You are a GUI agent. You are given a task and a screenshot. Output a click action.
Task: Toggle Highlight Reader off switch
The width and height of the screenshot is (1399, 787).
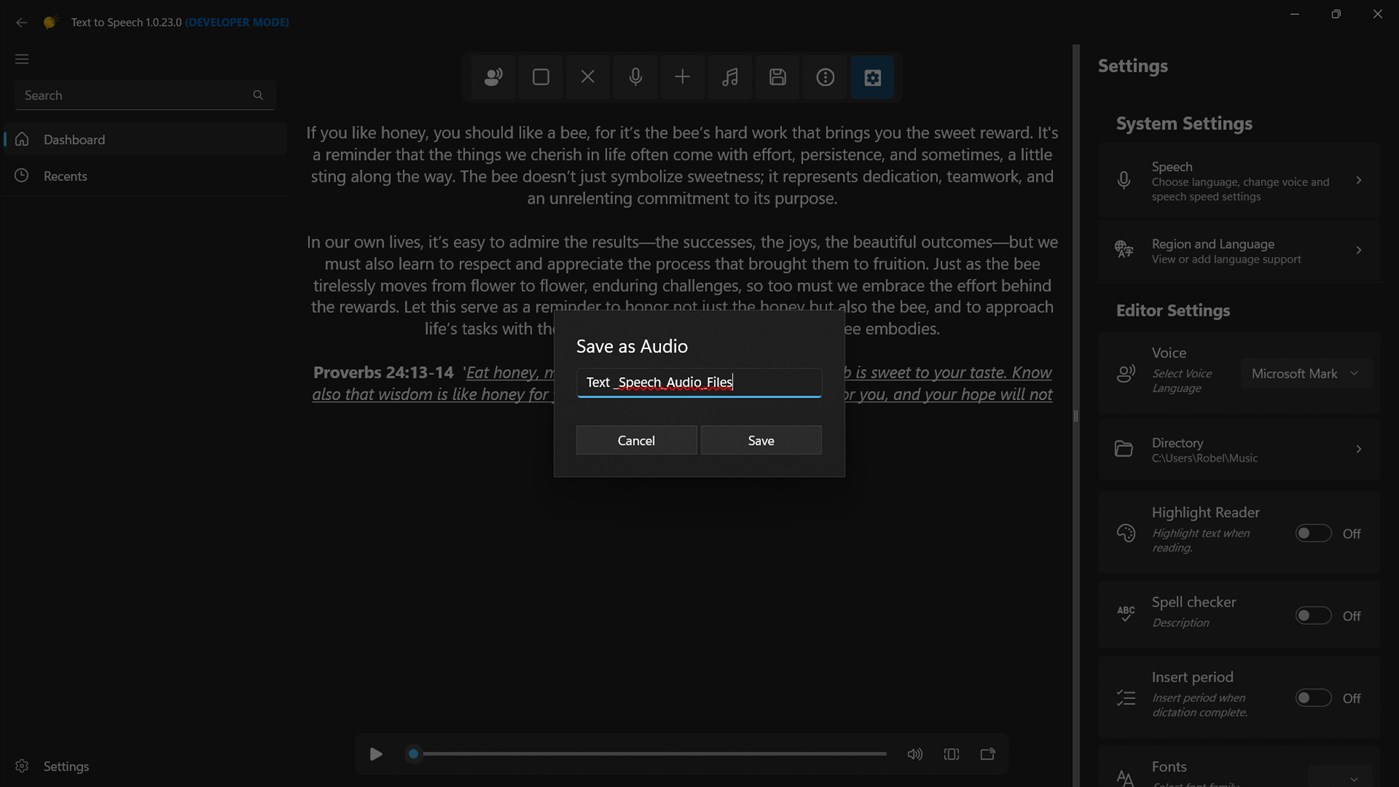(1313, 533)
